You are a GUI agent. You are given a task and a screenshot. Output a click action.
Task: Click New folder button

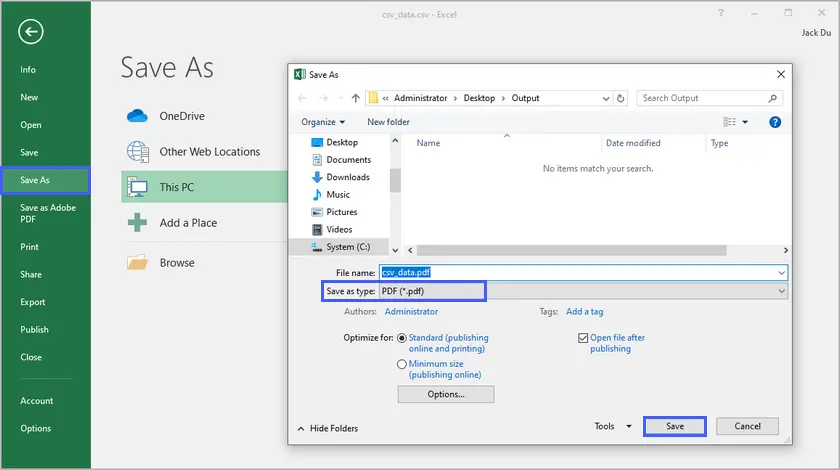388,122
